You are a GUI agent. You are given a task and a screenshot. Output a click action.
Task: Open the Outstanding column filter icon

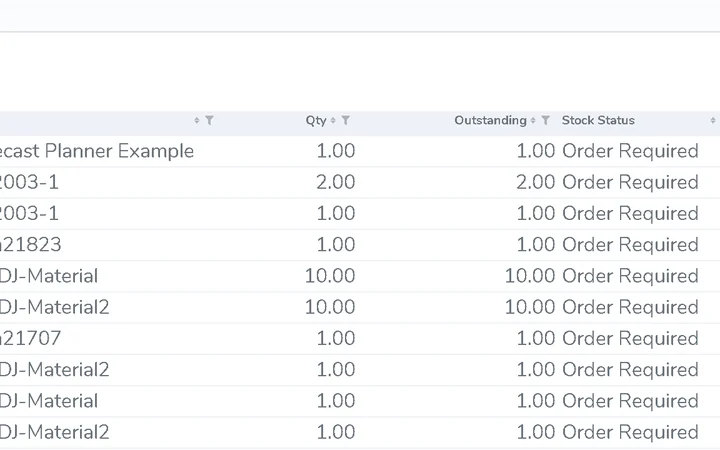coord(545,120)
